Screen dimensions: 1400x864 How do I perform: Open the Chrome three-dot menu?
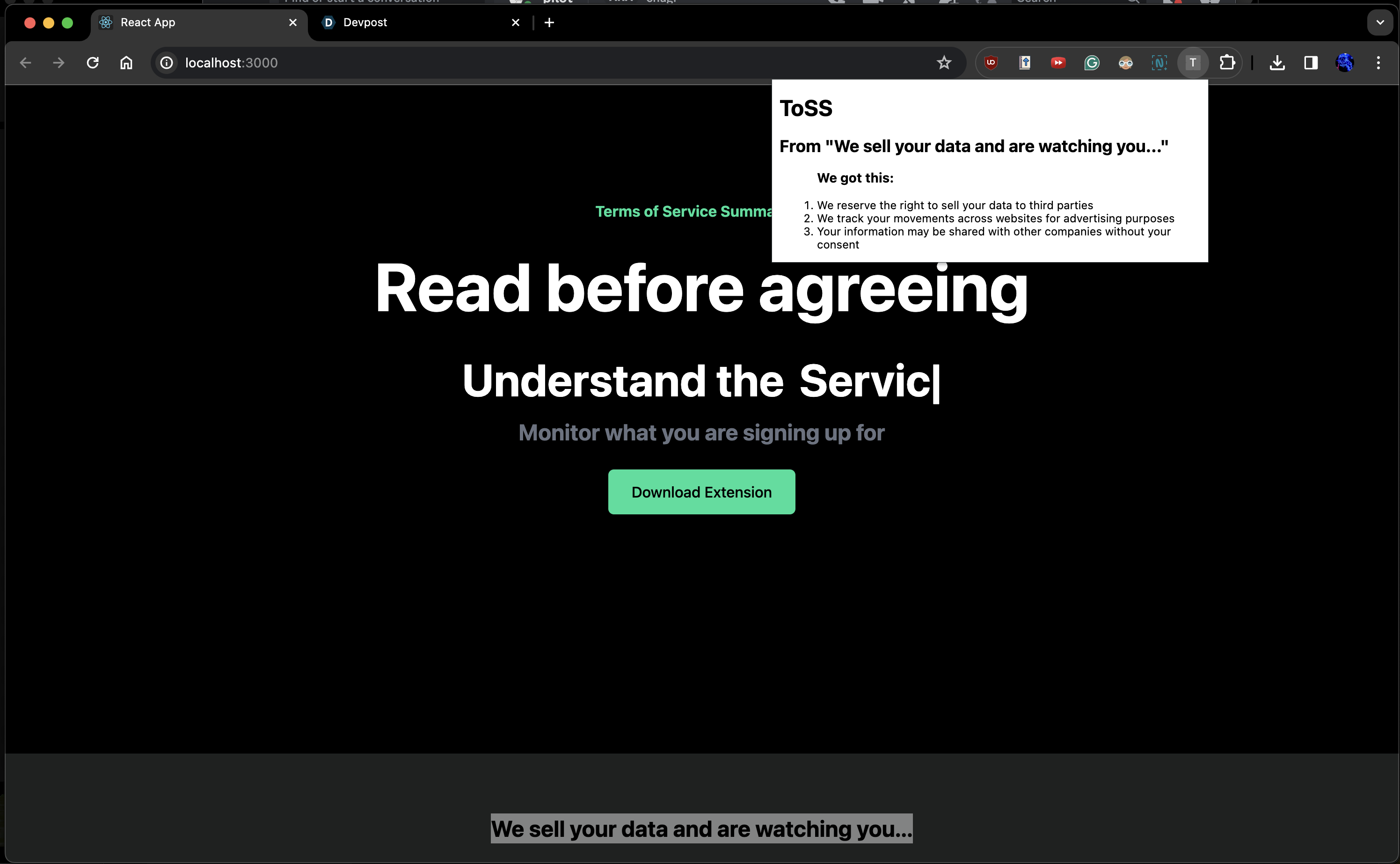click(1378, 63)
